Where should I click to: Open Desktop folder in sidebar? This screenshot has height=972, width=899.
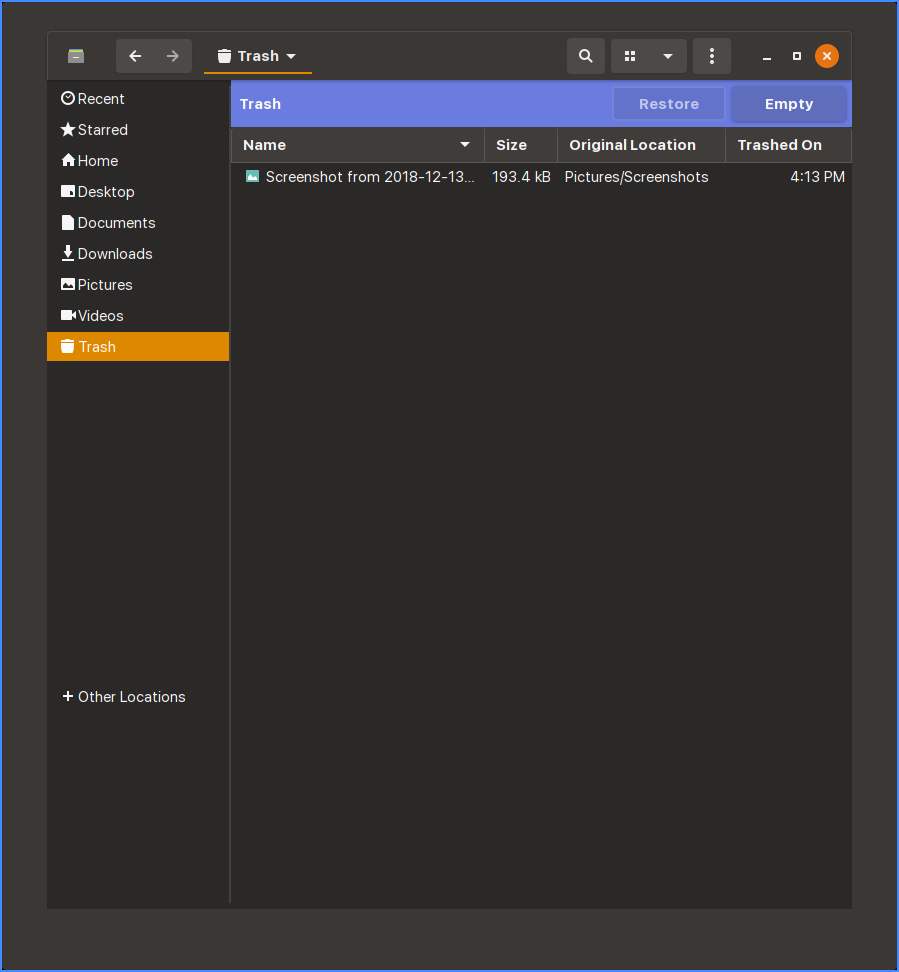[x=138, y=192]
